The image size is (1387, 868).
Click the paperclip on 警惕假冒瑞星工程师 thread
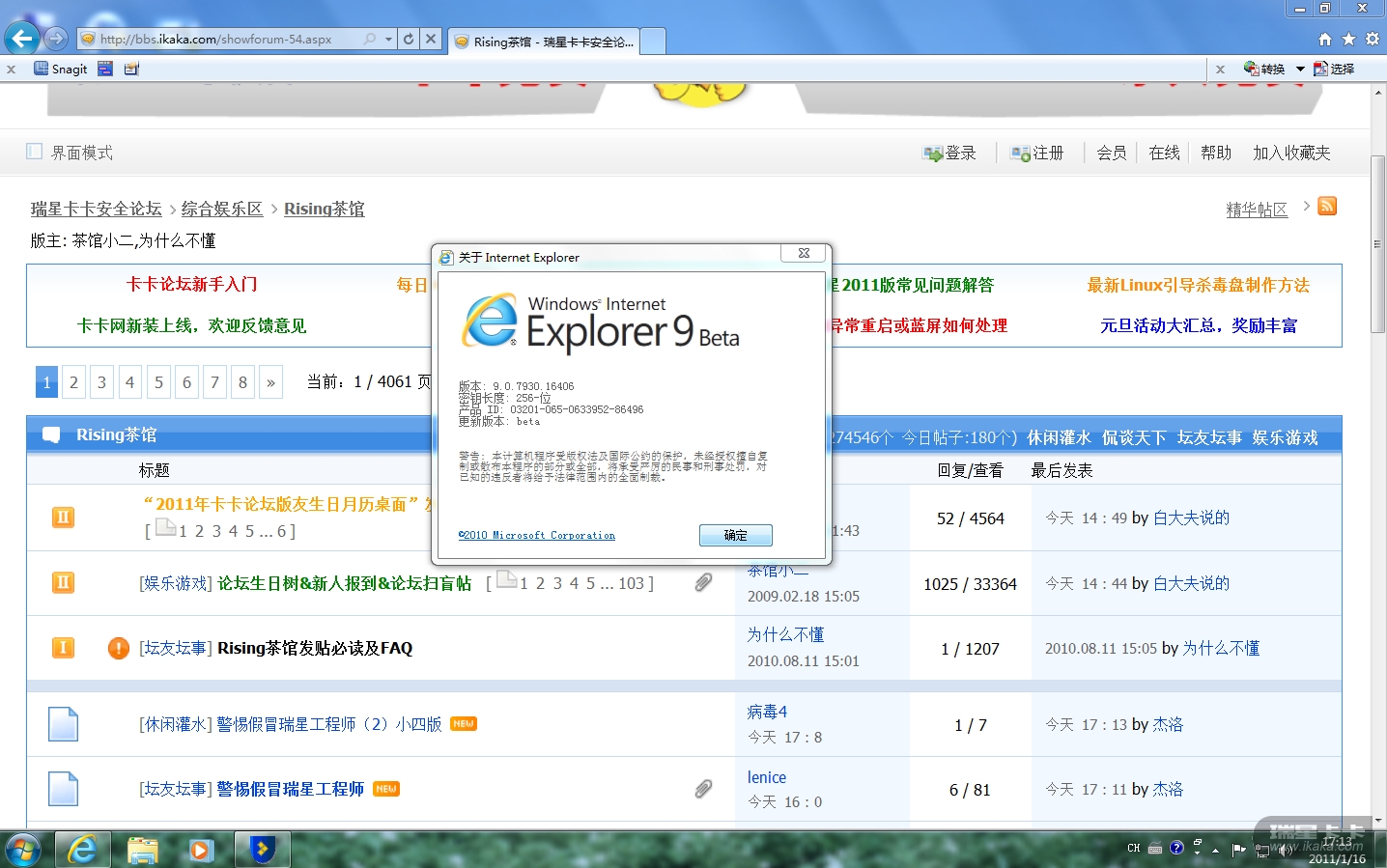coord(703,789)
